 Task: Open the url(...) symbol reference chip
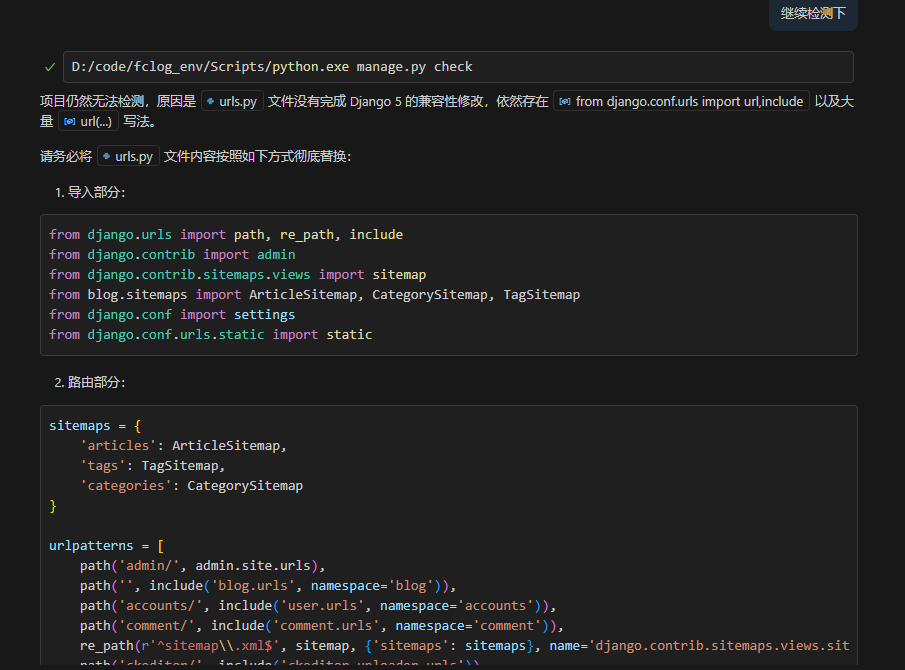(88, 121)
